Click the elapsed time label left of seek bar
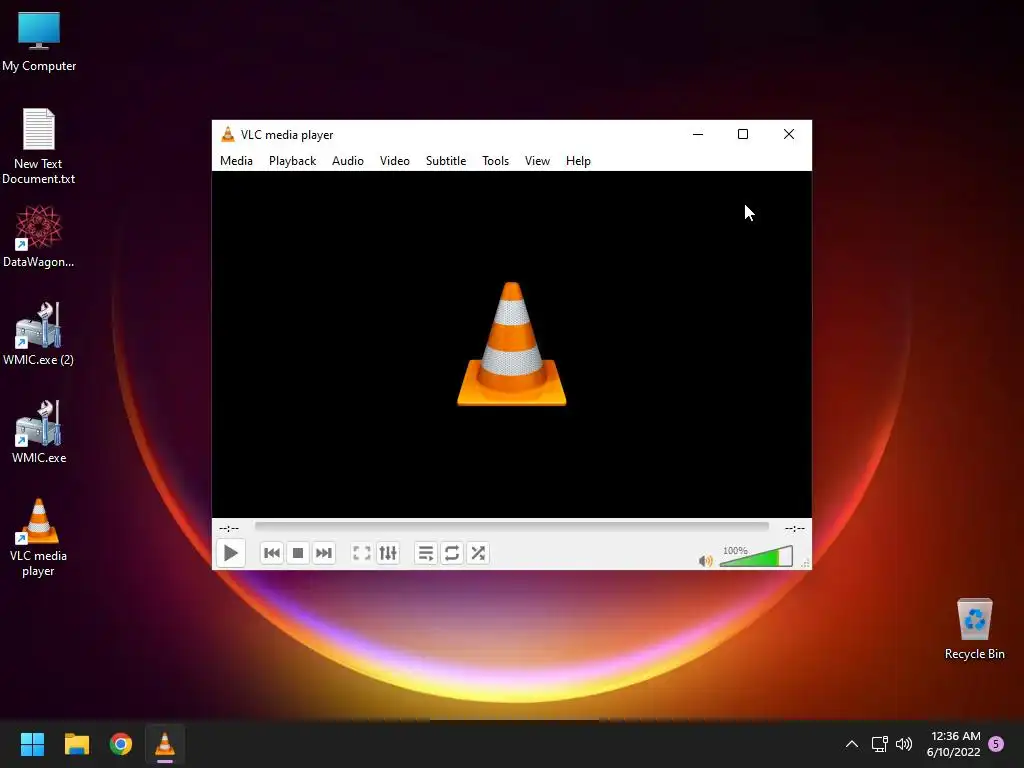This screenshot has width=1024, height=768. click(229, 528)
